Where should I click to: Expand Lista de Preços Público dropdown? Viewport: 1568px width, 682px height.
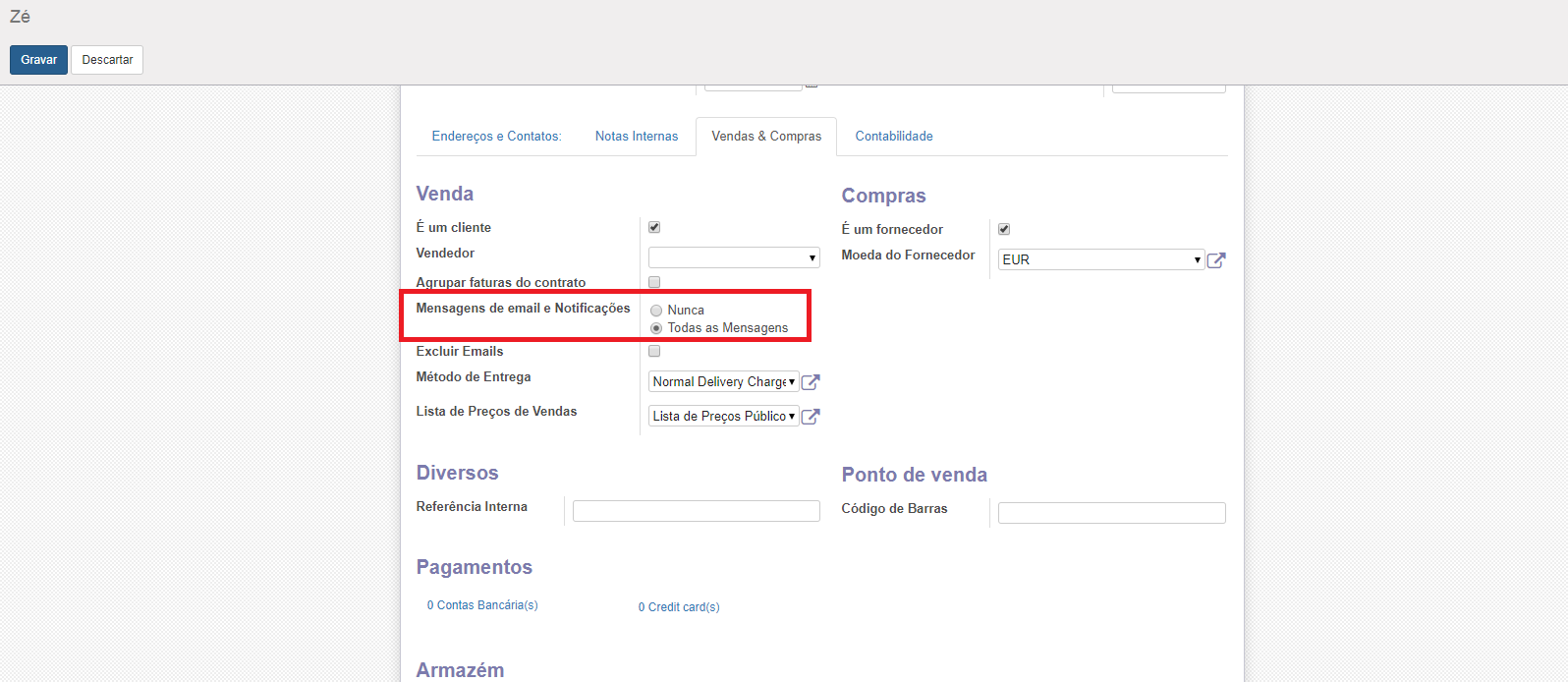click(723, 417)
